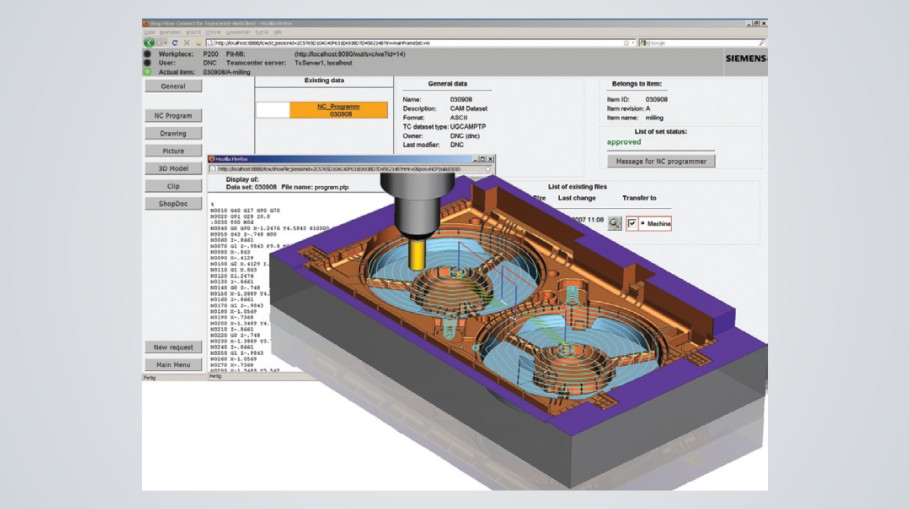This screenshot has width=910, height=509.
Task: Toggle the Transfer to Machine checkbox
Action: (632, 223)
